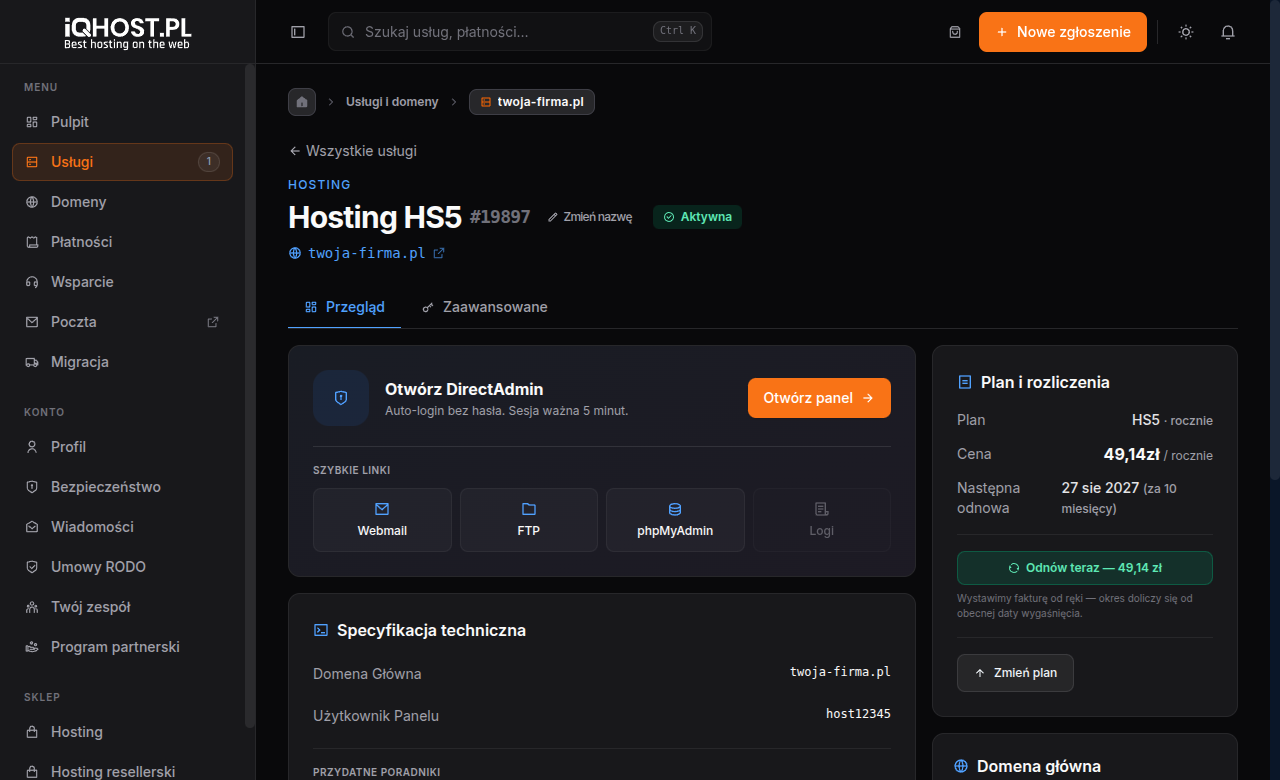Go to home via breadcrumb house icon

[302, 102]
